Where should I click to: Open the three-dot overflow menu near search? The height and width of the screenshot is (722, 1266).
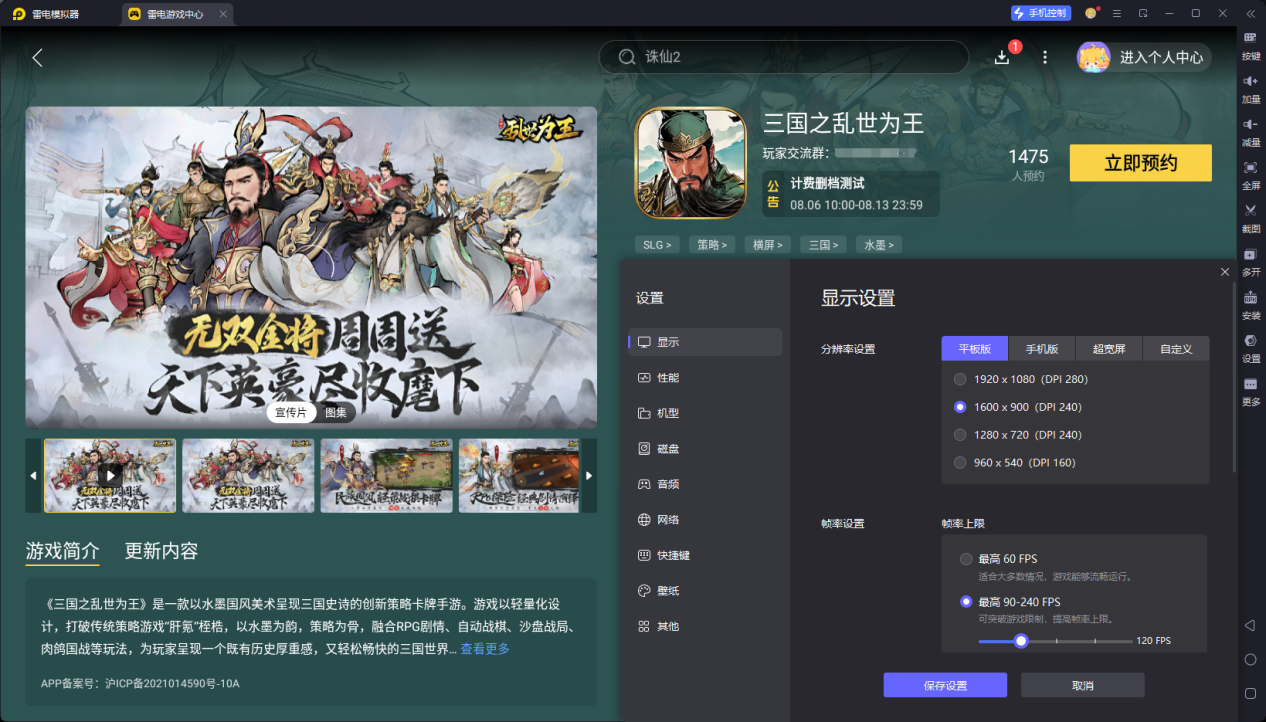(x=1044, y=57)
